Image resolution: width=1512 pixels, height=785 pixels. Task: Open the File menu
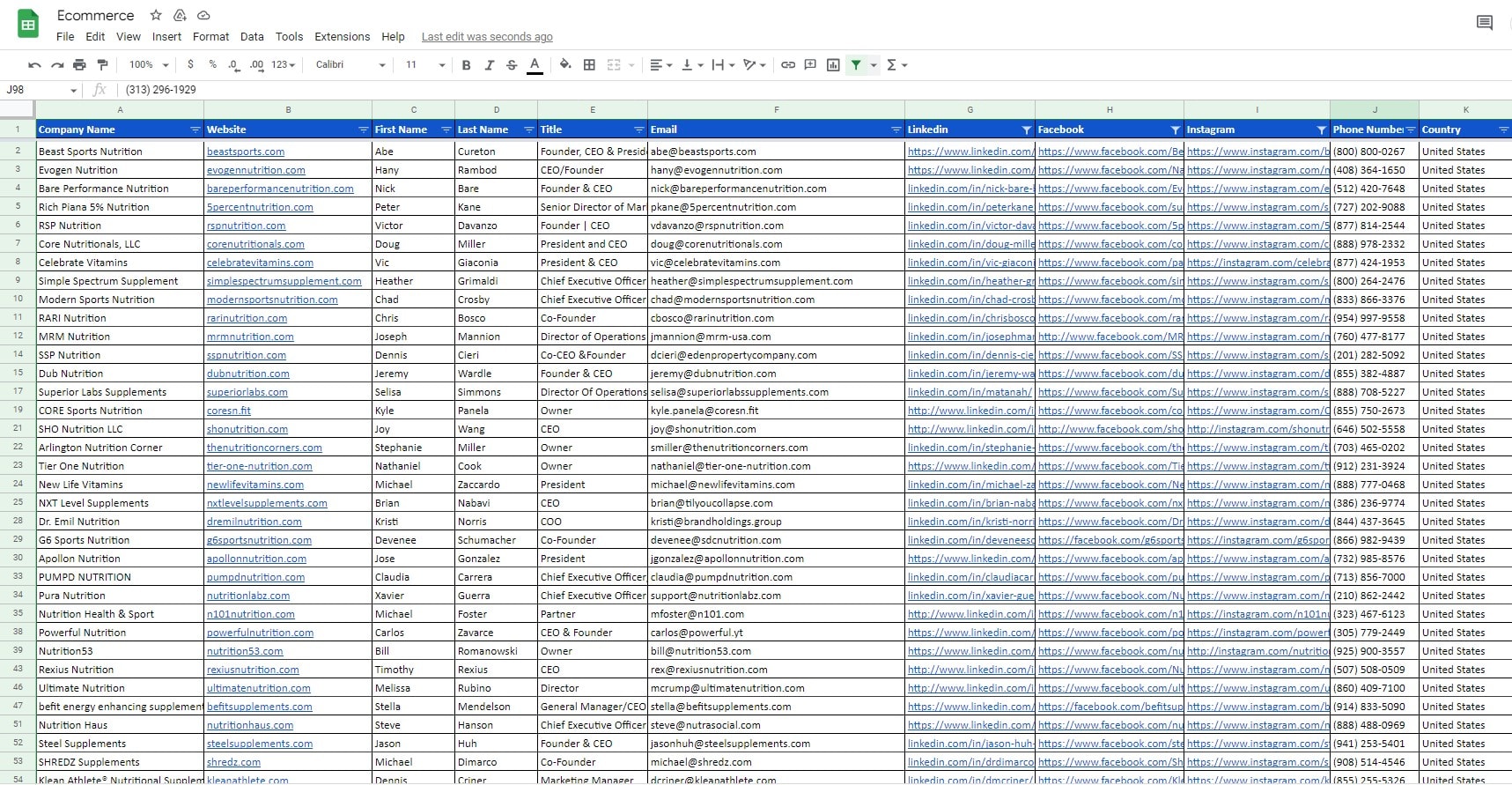[x=65, y=36]
